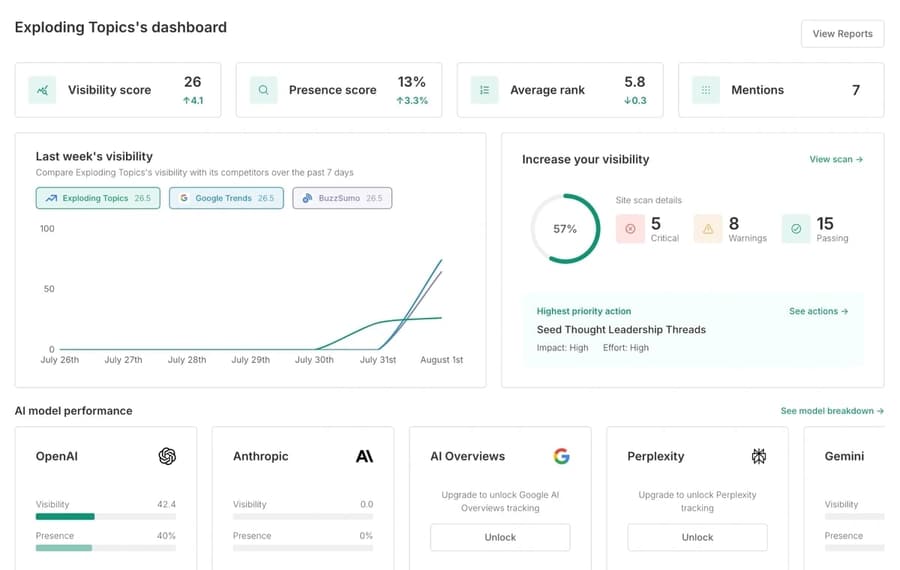Screen dimensions: 900x570
Task: Click the Anthropic logo icon
Action: pyautogui.click(x=364, y=456)
